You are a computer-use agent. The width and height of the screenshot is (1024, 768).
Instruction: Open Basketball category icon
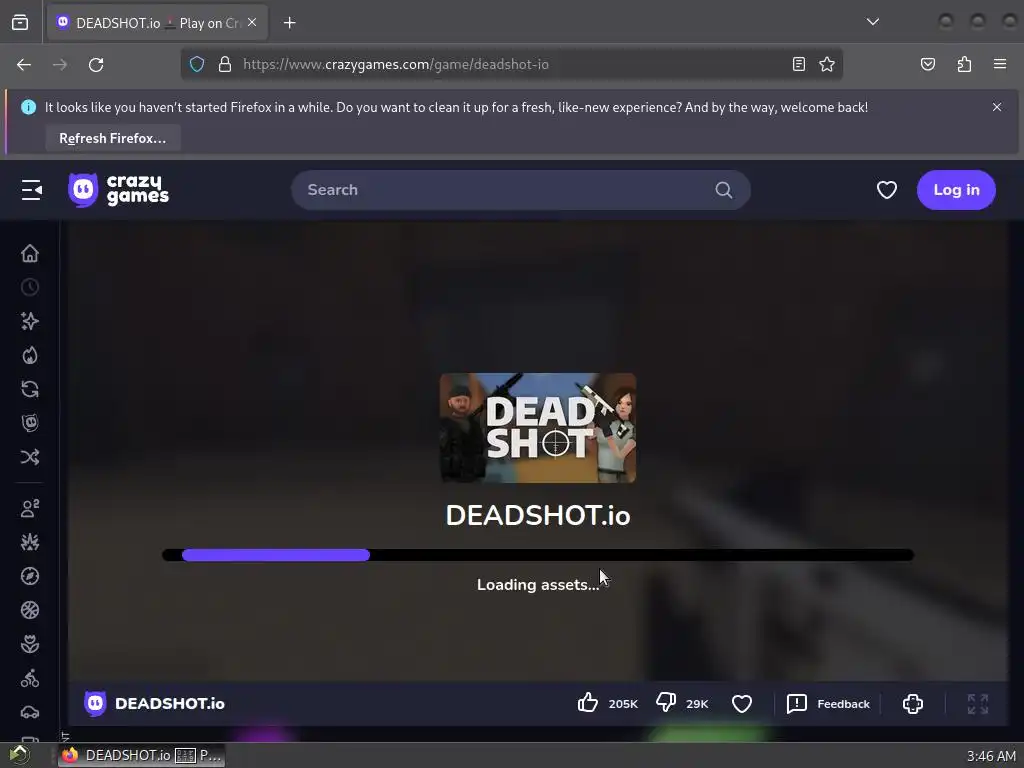click(30, 610)
